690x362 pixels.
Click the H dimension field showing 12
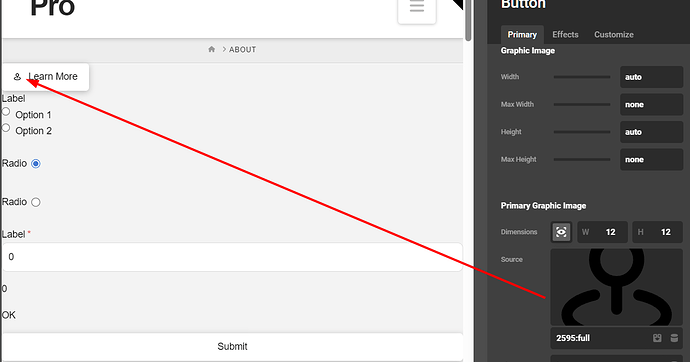pyautogui.click(x=657, y=232)
